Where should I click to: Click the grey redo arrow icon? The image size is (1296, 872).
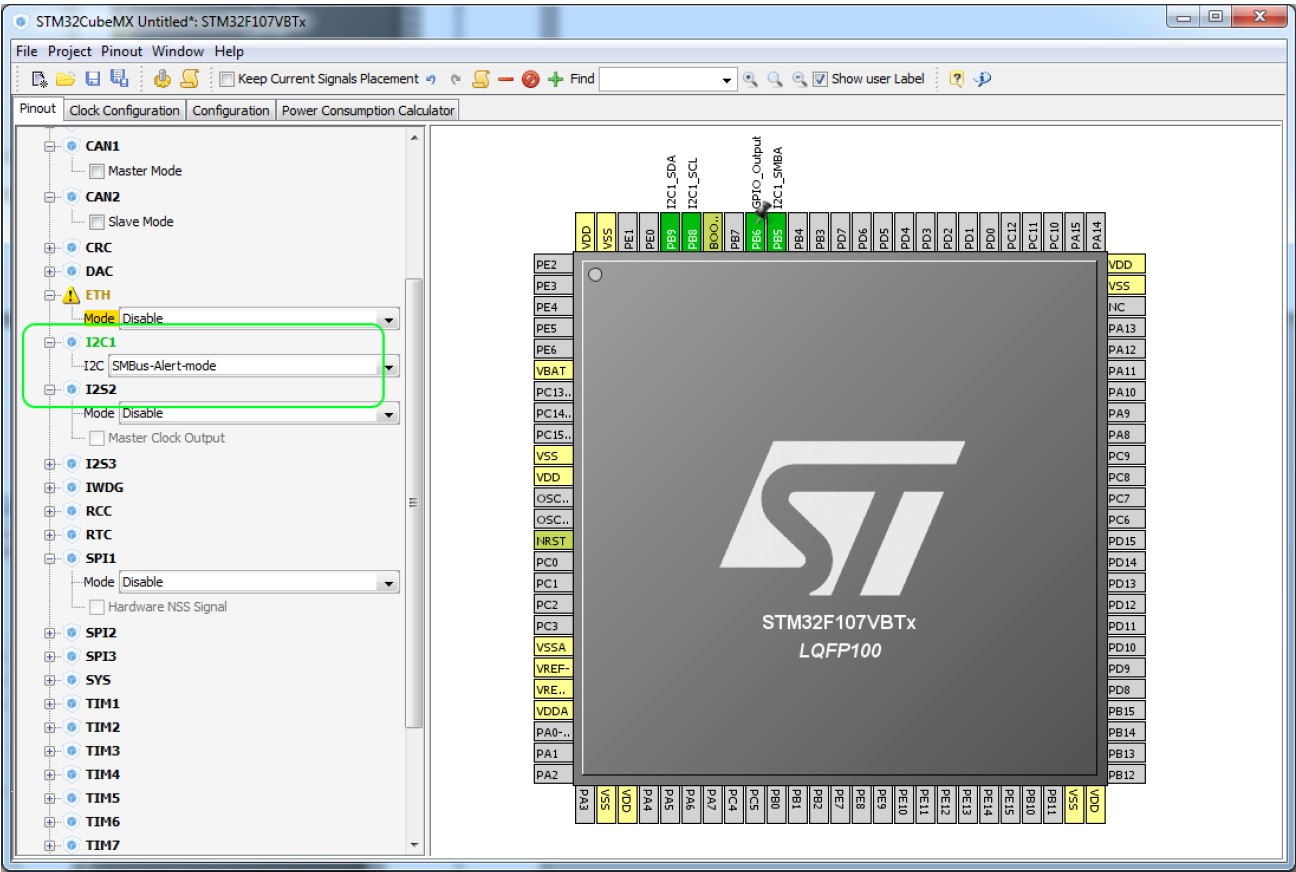pyautogui.click(x=455, y=79)
